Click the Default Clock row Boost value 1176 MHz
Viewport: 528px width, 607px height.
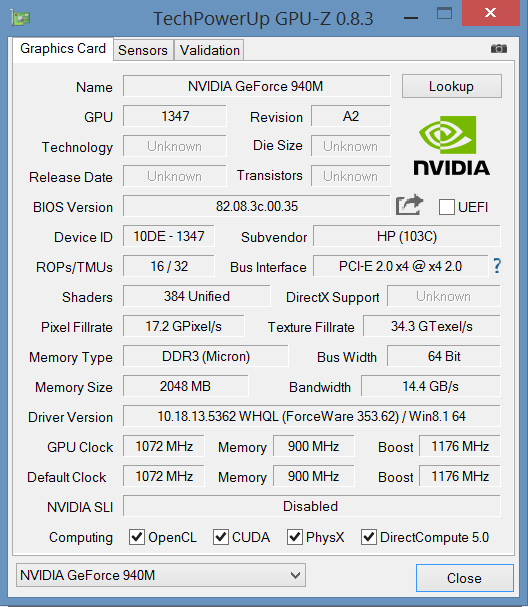(460, 476)
